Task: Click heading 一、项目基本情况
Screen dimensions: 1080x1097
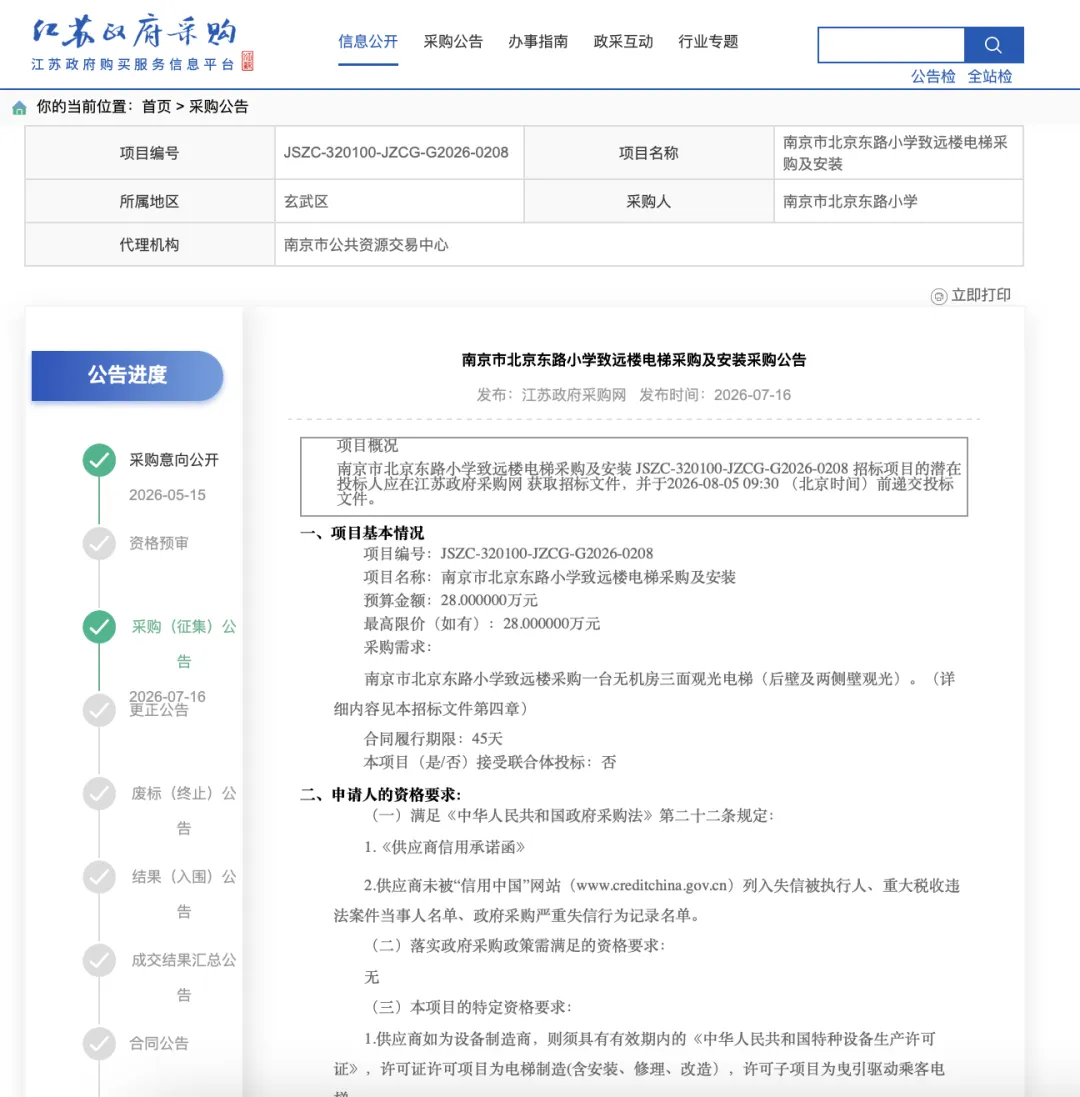Action: pos(362,533)
